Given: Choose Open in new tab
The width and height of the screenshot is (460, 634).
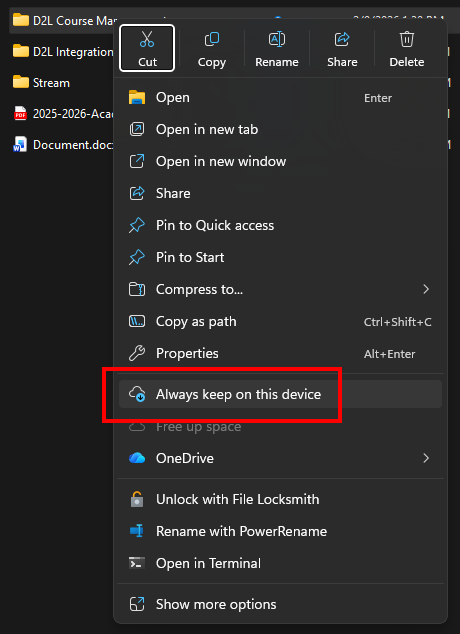Looking at the screenshot, I should [280, 130].
